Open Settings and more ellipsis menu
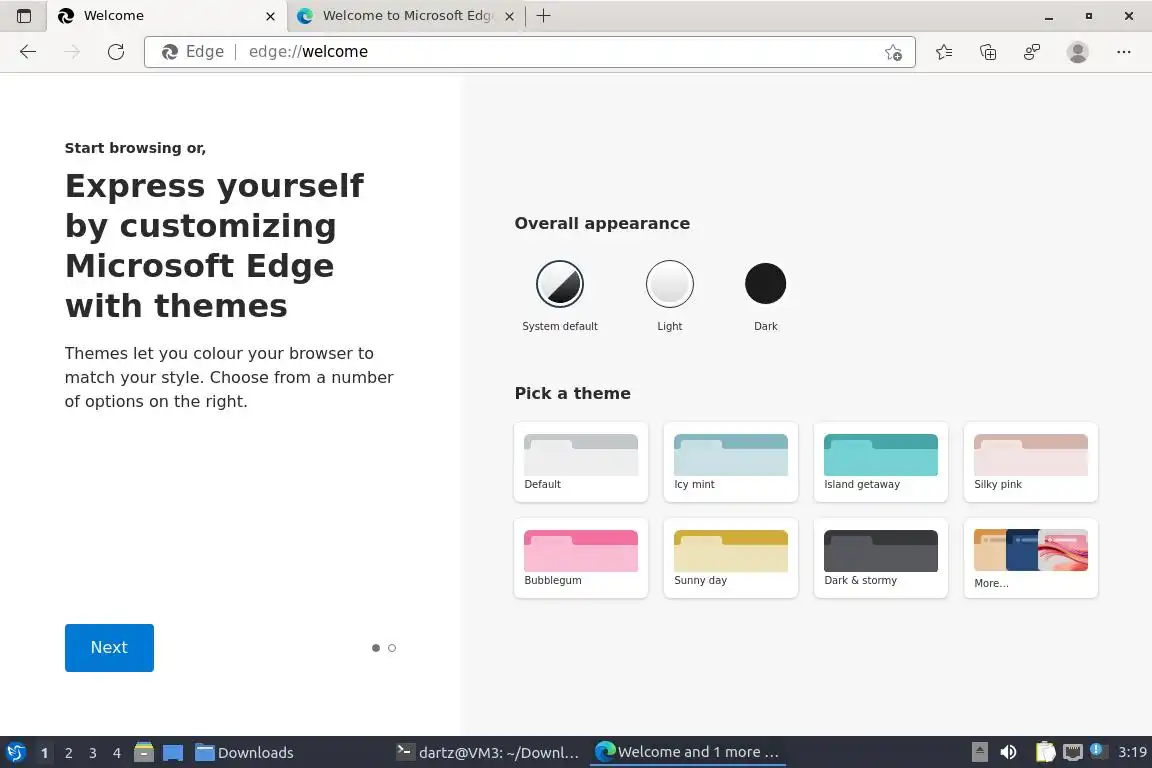The height and width of the screenshot is (768, 1152). click(1123, 51)
